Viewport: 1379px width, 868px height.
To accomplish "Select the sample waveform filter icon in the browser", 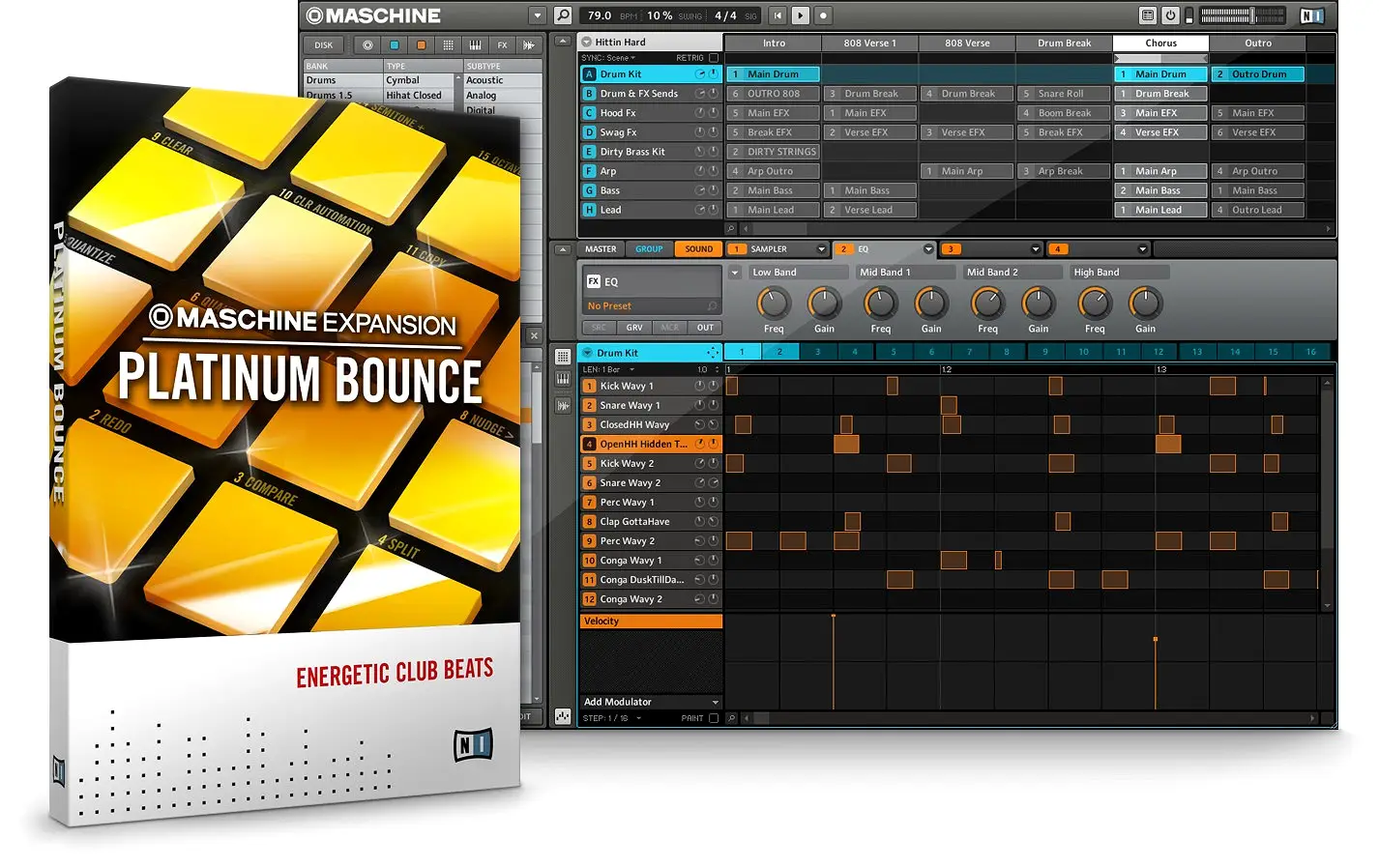I will [528, 45].
